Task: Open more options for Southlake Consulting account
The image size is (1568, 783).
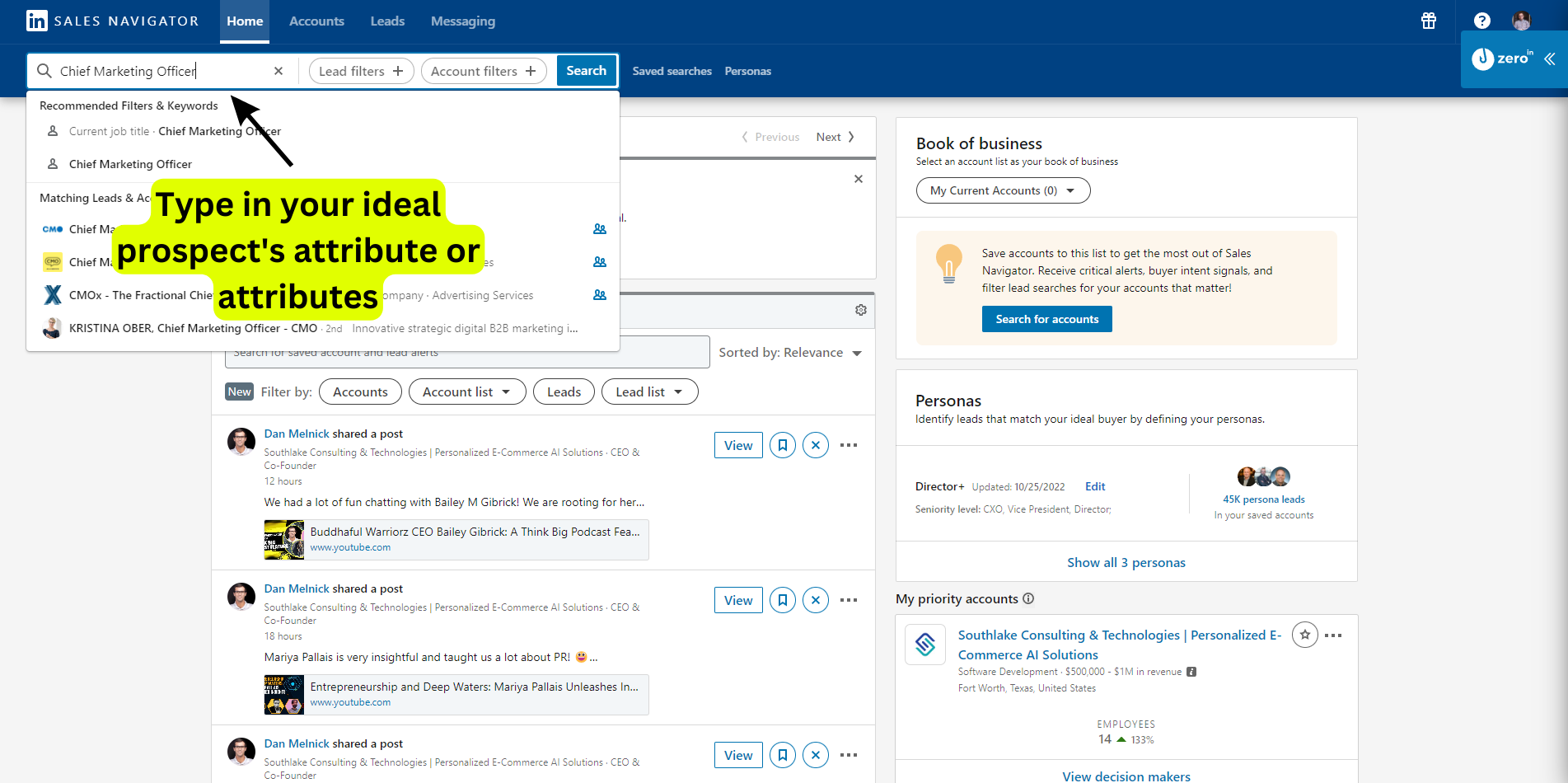Action: (x=1333, y=635)
